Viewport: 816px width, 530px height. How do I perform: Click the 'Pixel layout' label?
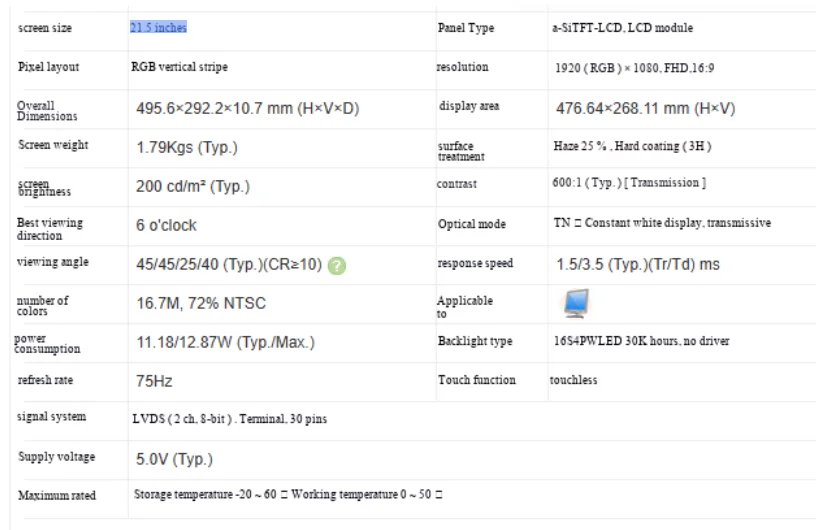[x=48, y=67]
